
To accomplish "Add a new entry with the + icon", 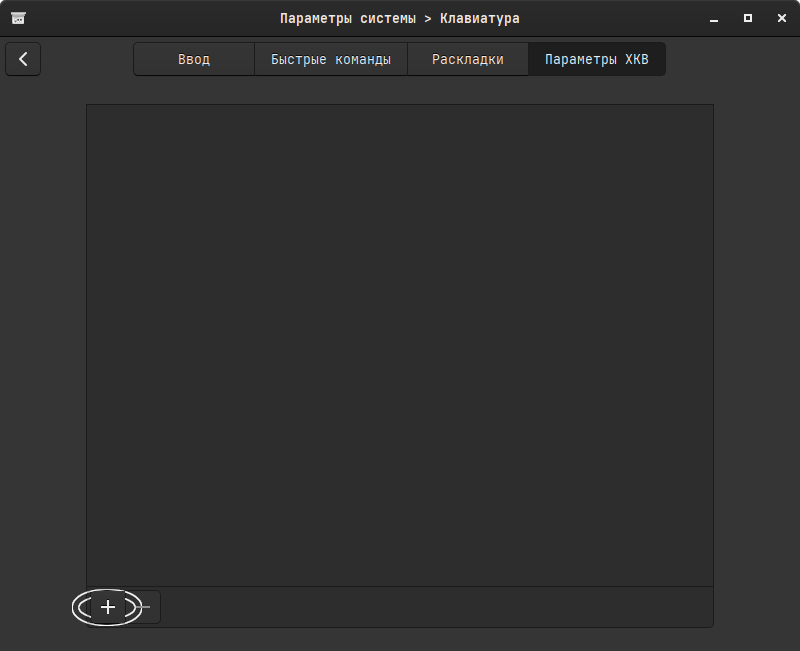I will tap(108, 607).
